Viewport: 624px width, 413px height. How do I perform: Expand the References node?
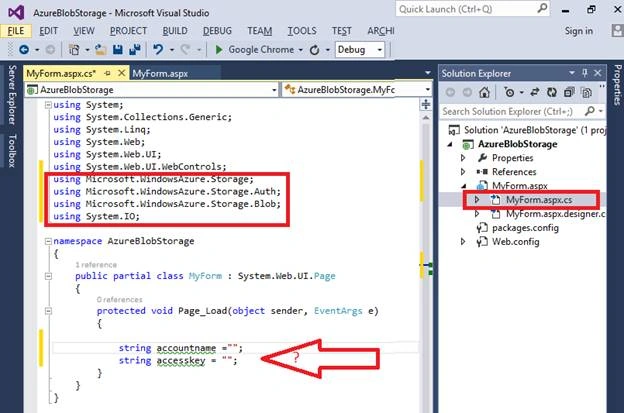point(463,172)
